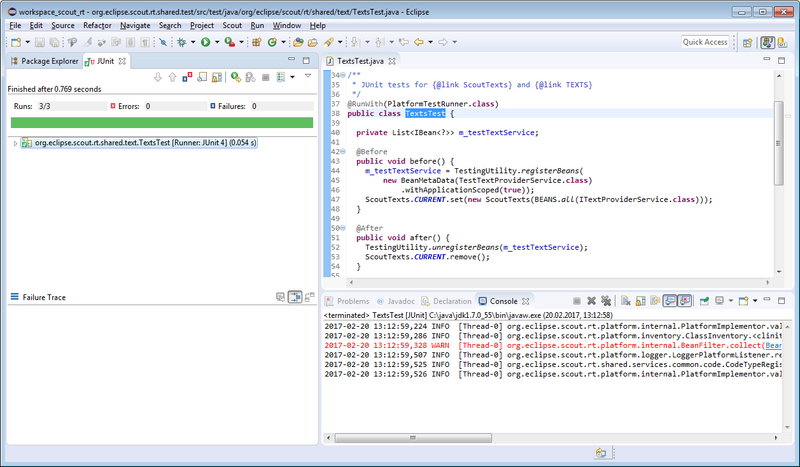Switch to the Java perspective icon
800x467 pixels.
coord(768,43)
